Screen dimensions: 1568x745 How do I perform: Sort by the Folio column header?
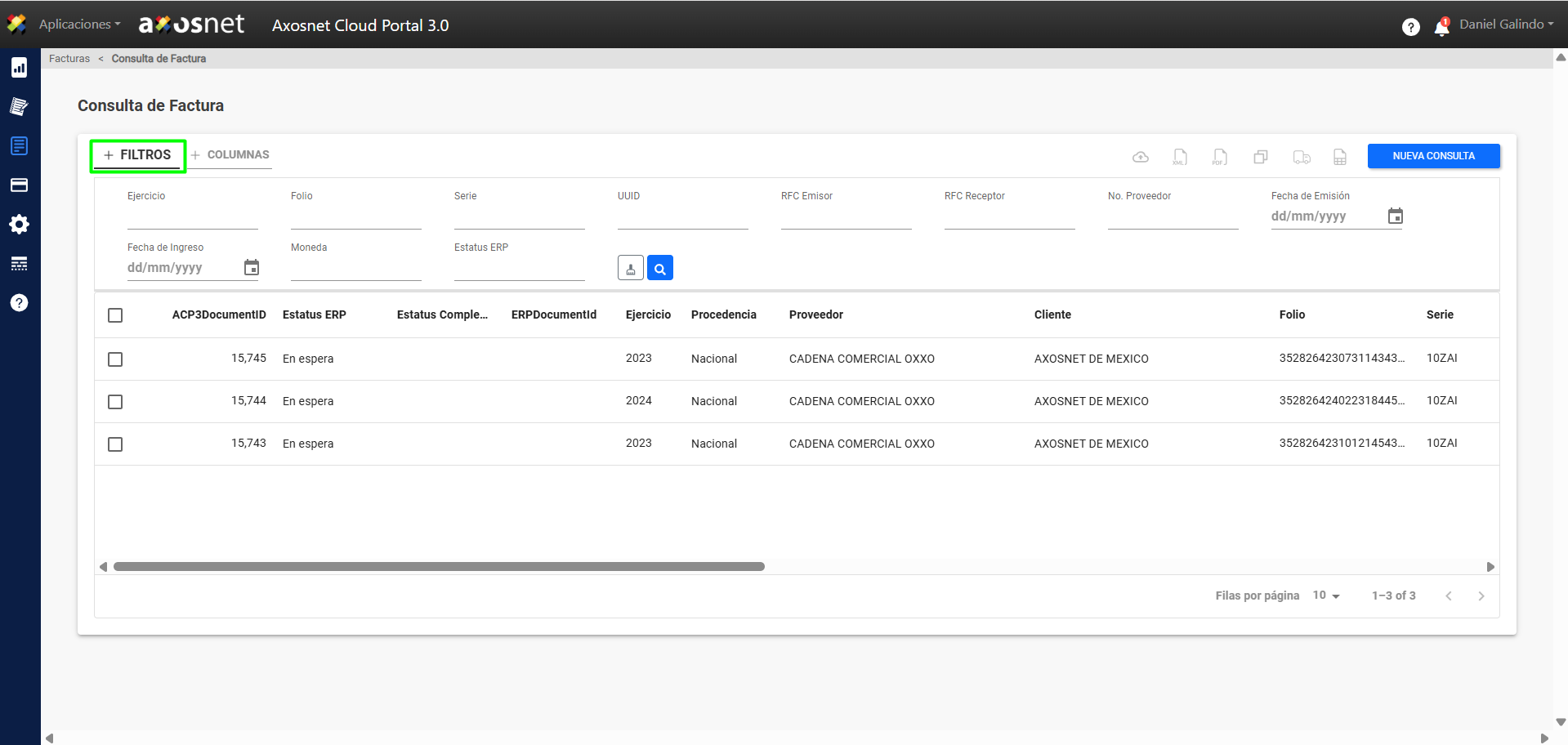(1292, 315)
